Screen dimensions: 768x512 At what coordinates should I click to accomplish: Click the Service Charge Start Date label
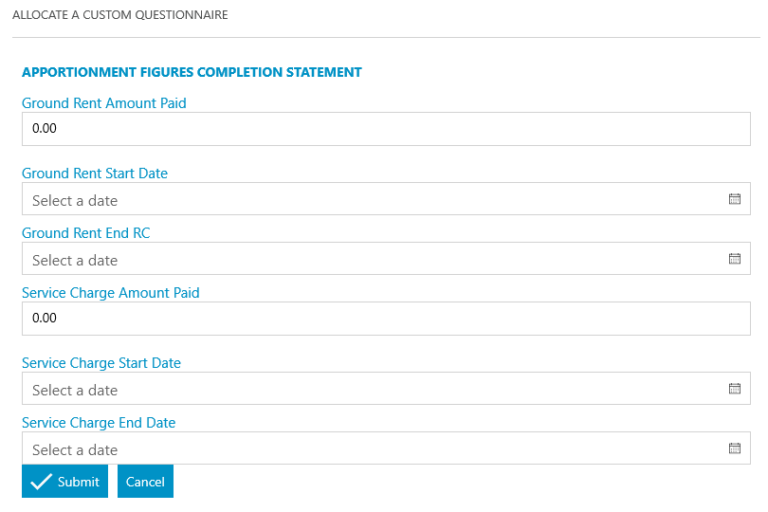click(101, 363)
